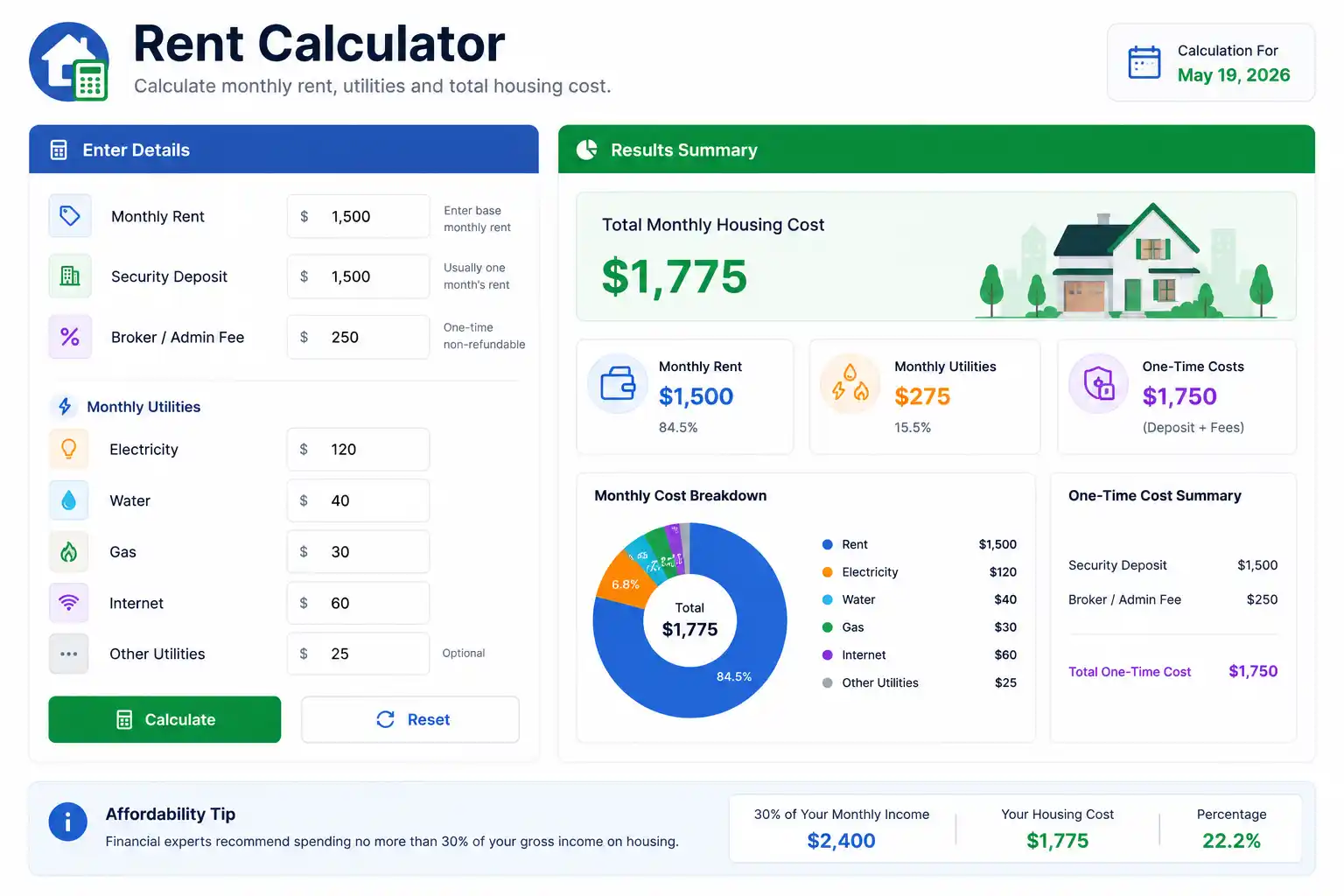Click the green Gas legend dot

pyautogui.click(x=828, y=627)
